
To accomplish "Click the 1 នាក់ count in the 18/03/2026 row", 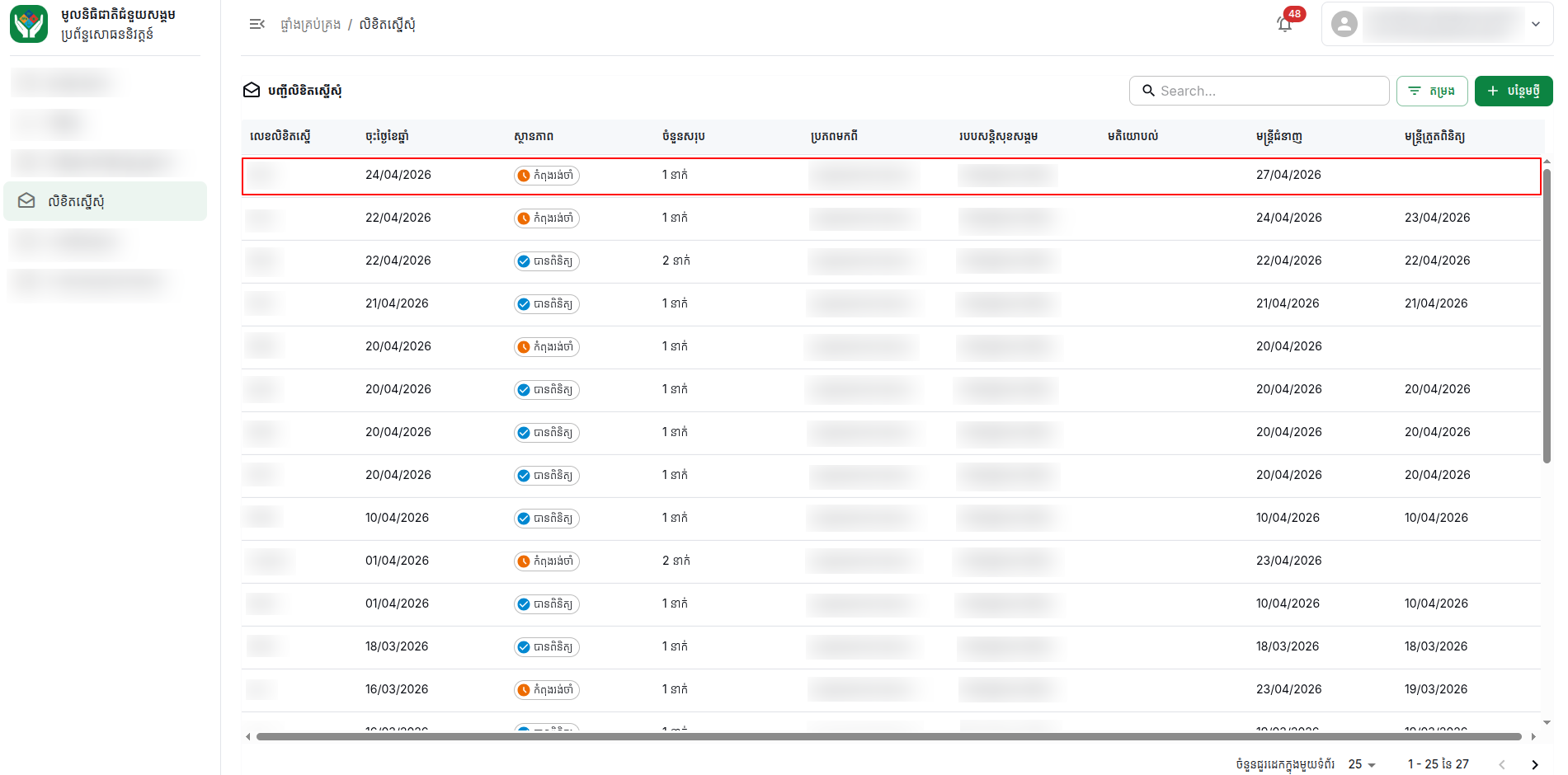I will click(x=675, y=646).
